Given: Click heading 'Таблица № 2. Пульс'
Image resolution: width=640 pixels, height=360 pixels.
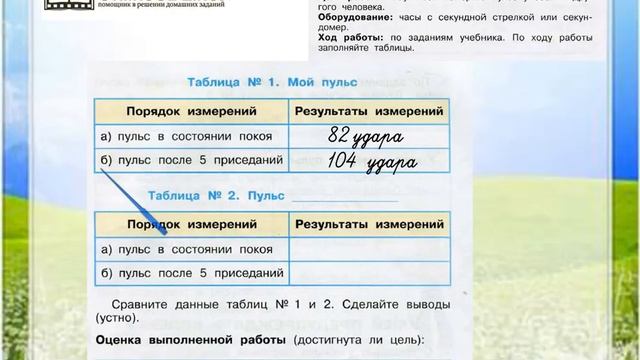Looking at the screenshot, I should [216, 196].
